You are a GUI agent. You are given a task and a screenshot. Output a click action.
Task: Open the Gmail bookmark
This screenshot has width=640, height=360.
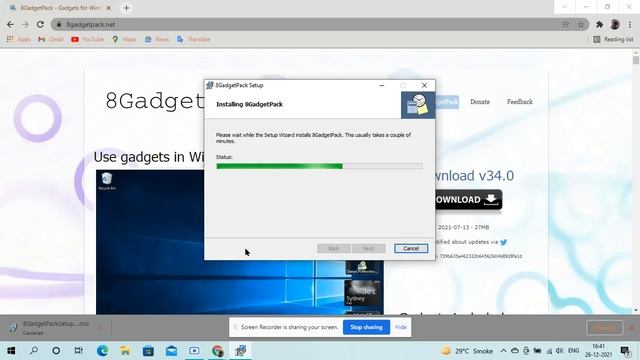click(x=51, y=39)
